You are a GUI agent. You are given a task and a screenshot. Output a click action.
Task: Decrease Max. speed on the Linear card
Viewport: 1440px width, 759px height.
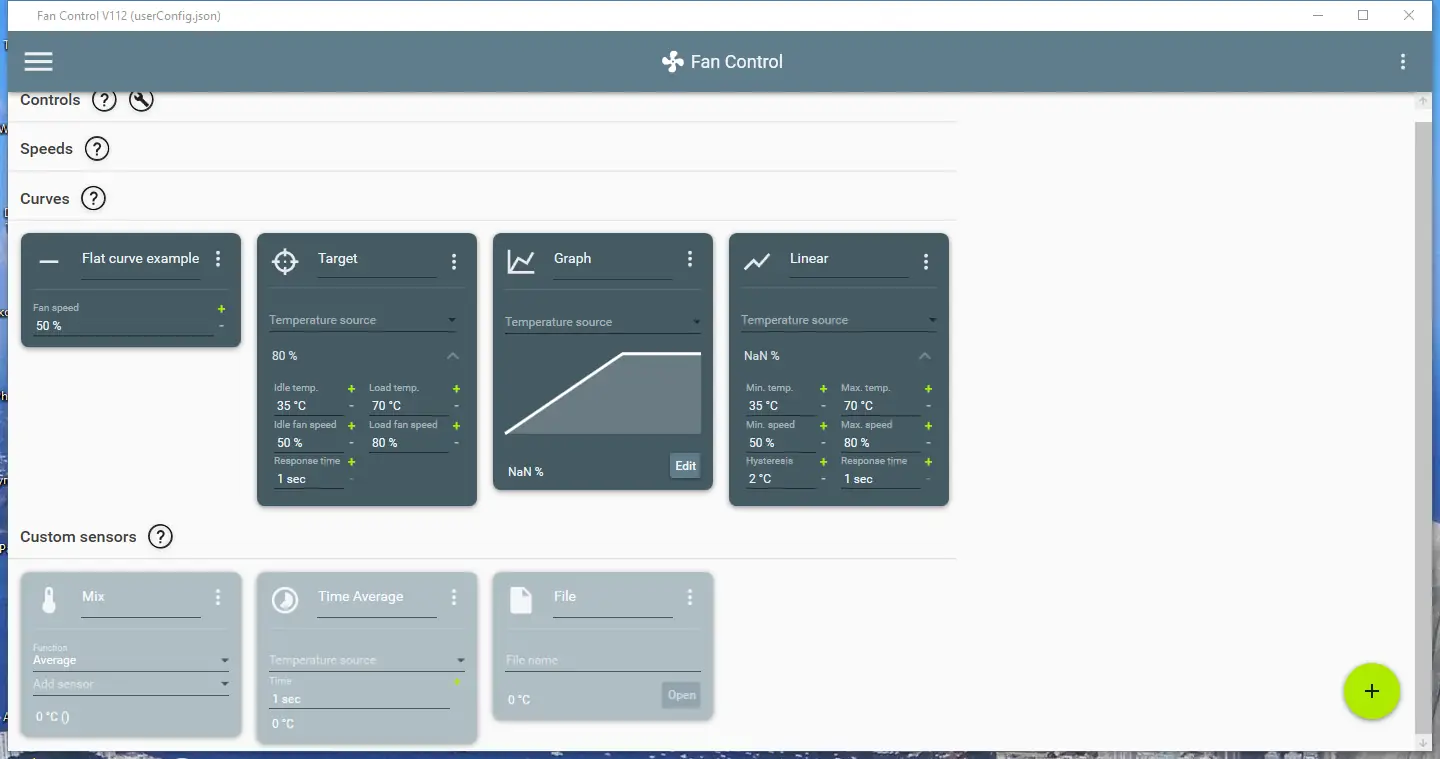coord(928,443)
